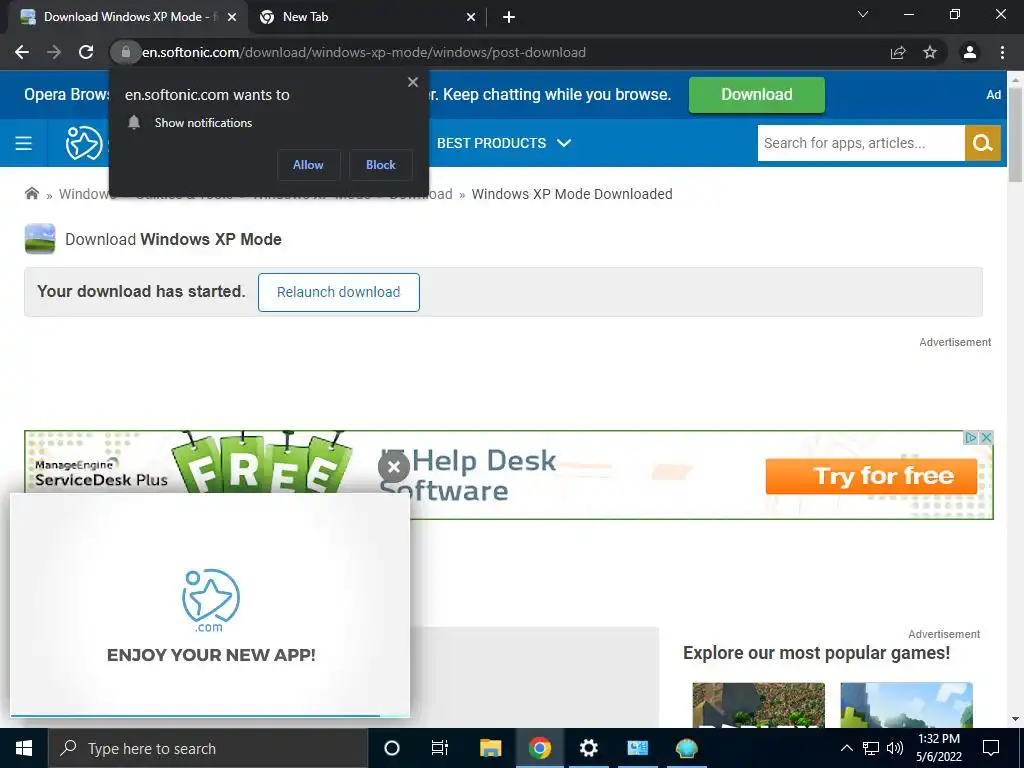Screen dimensions: 1024x768
Task: Open Windows Start menu
Action: pos(24,748)
